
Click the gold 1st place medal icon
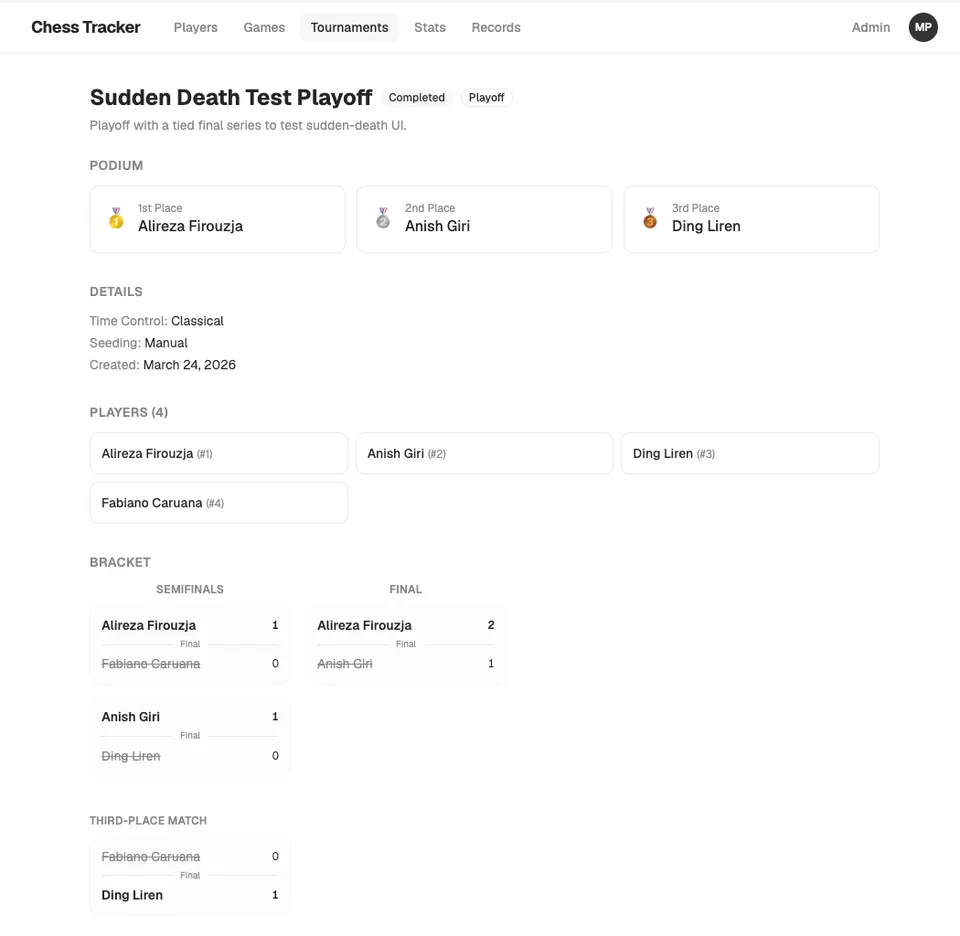click(x=116, y=218)
